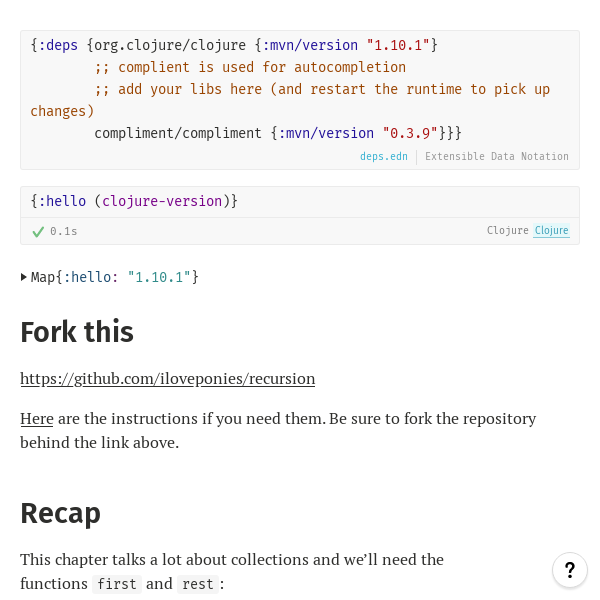Click the "Recap" heading
The width and height of the screenshot is (600, 600).
pyautogui.click(x=60, y=513)
